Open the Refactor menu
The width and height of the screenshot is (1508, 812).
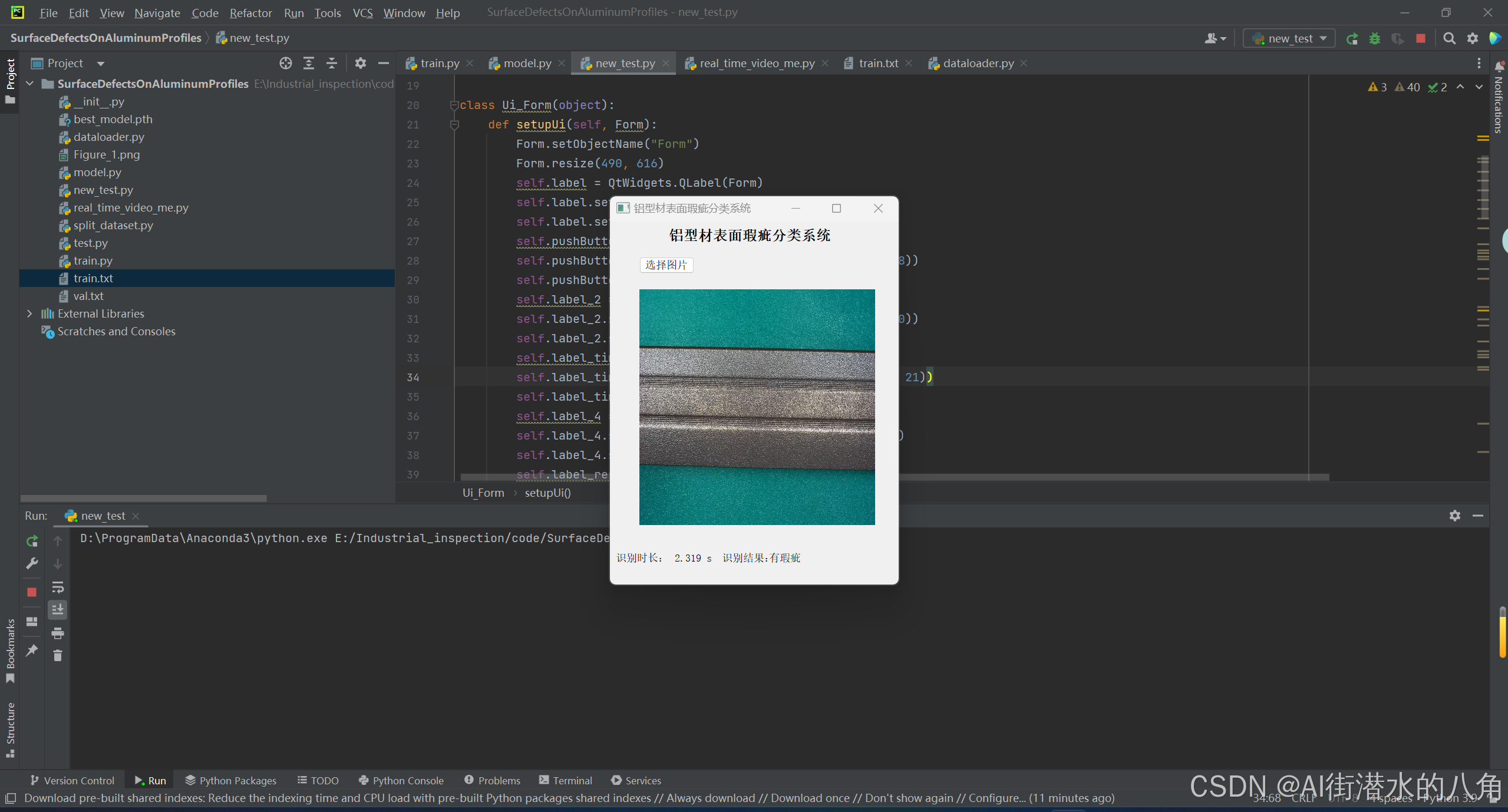click(250, 13)
